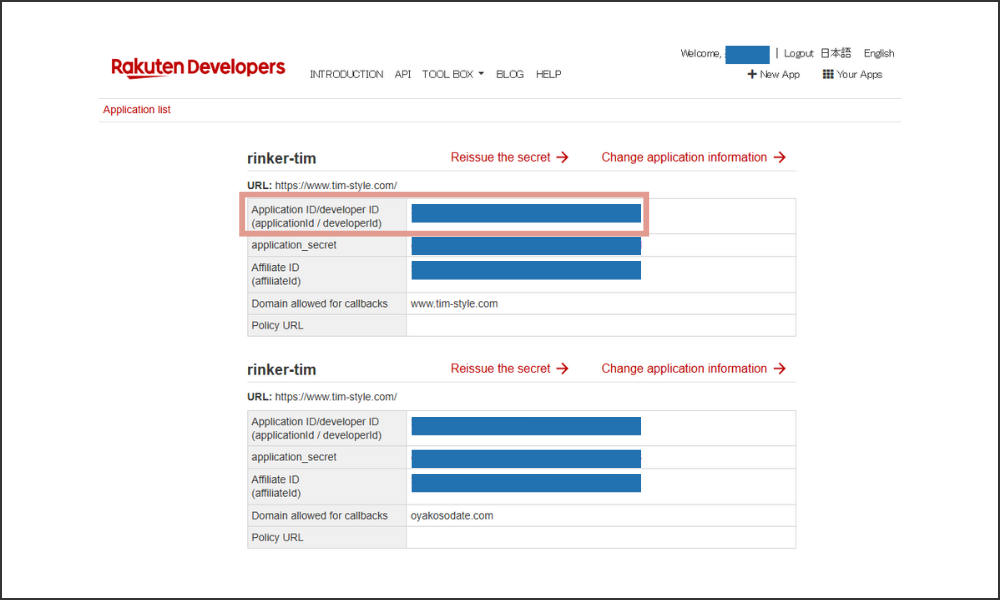Reissue the secret for second rinker-tim app
This screenshot has width=1000, height=600.
tap(509, 369)
